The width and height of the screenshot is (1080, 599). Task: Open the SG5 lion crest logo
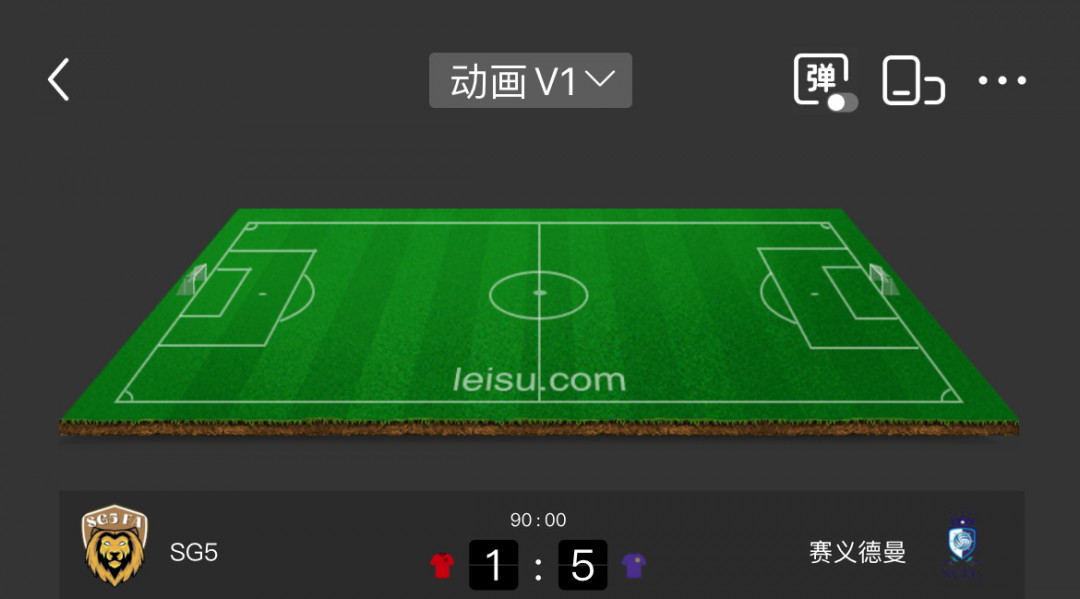tap(114, 545)
